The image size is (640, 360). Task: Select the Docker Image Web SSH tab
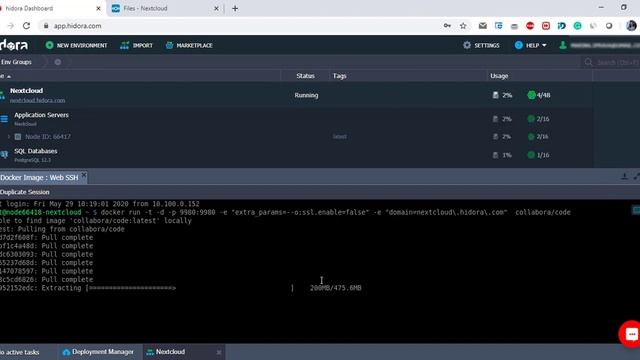pyautogui.click(x=39, y=178)
